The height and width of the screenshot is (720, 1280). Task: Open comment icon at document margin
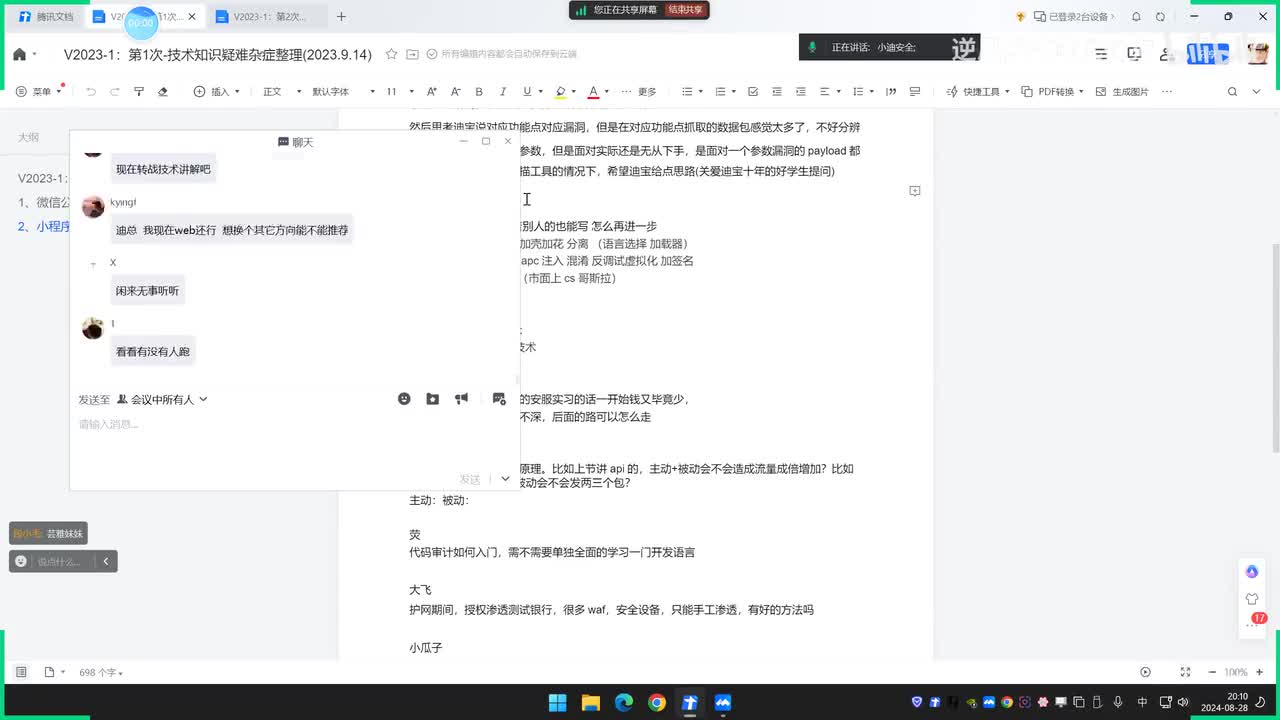point(914,190)
